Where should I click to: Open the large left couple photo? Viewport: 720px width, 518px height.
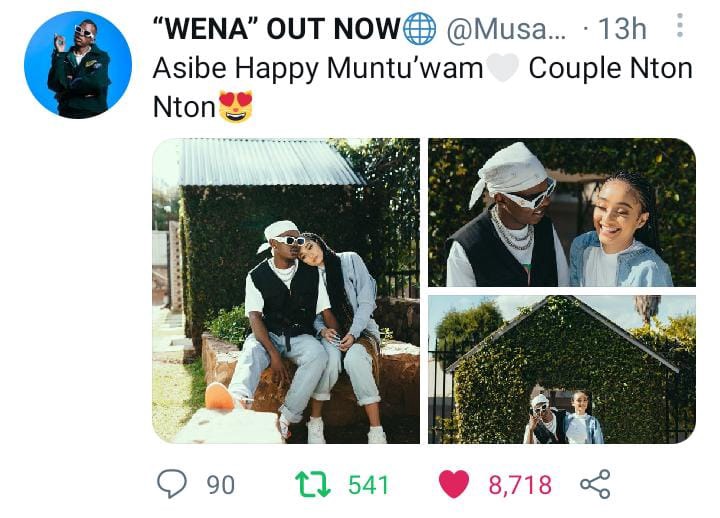tap(286, 291)
